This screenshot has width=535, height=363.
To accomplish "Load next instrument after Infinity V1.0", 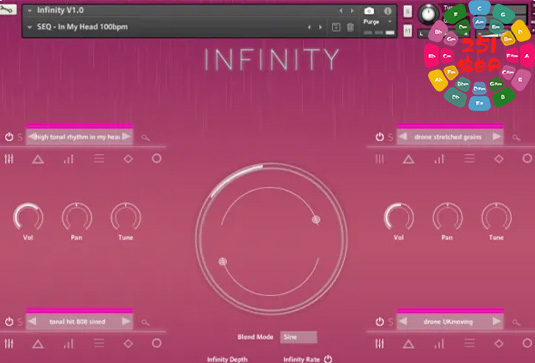I will 352,11.
